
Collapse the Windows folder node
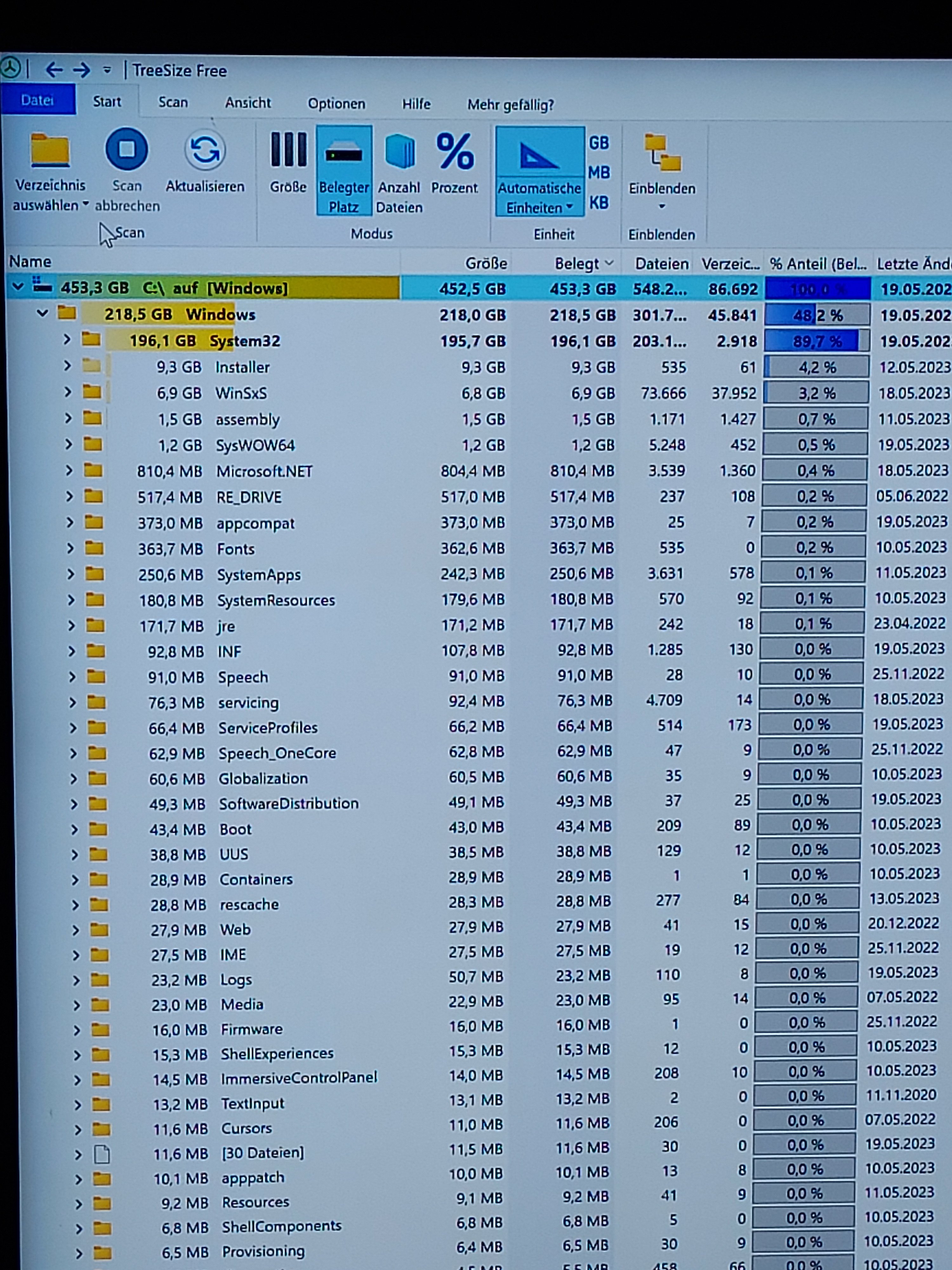[42, 313]
